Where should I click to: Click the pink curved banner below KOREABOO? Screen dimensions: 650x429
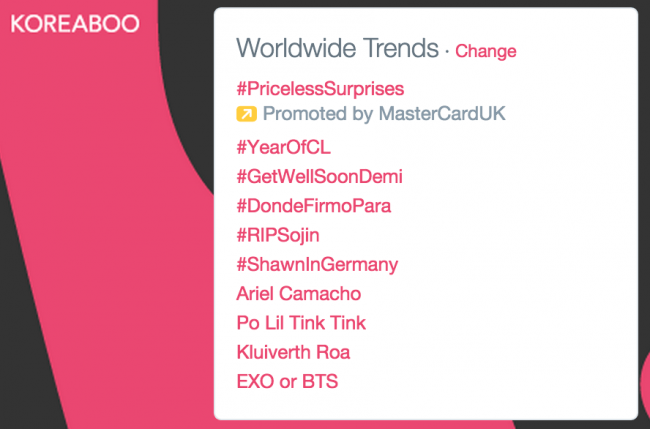point(104,207)
